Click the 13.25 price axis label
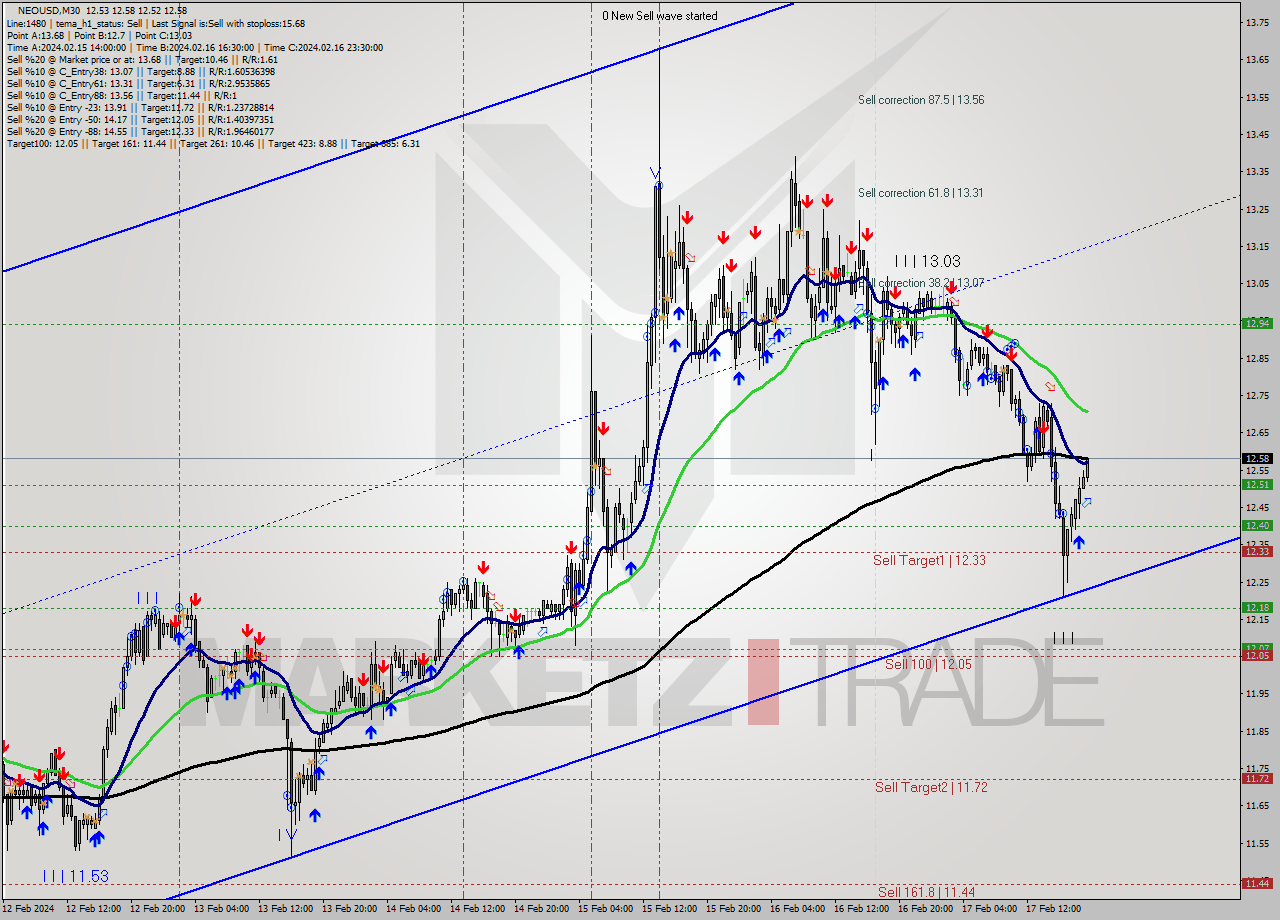 point(1257,209)
